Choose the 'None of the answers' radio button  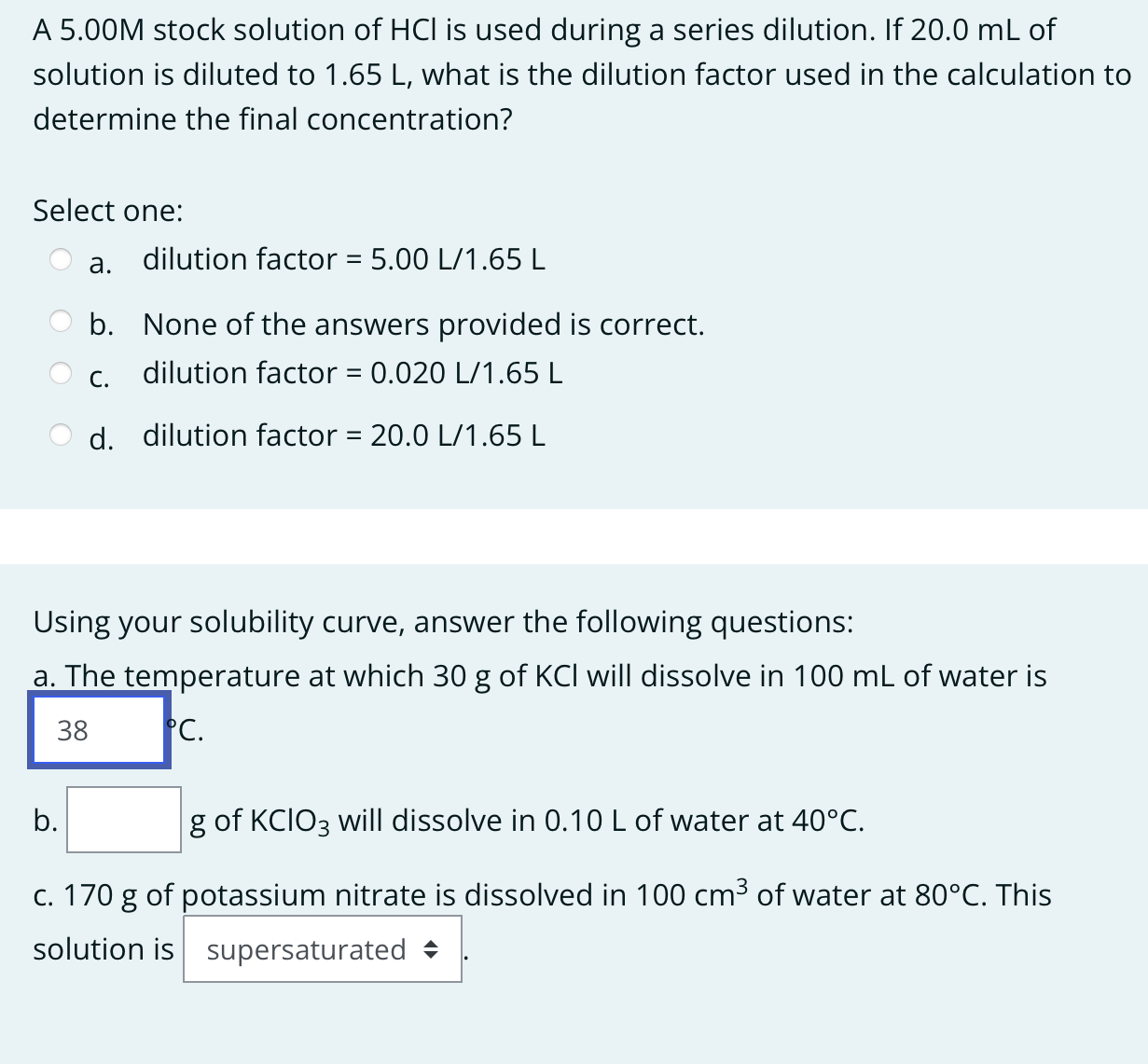pyautogui.click(x=61, y=323)
